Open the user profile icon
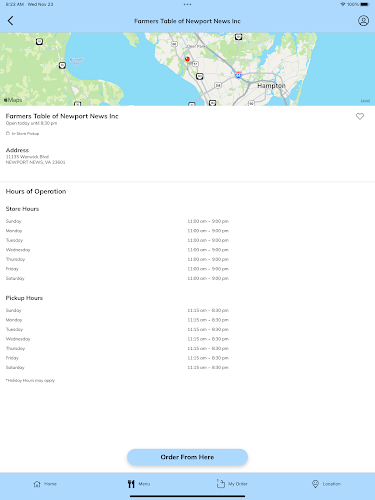375x500 pixels. coord(363,21)
